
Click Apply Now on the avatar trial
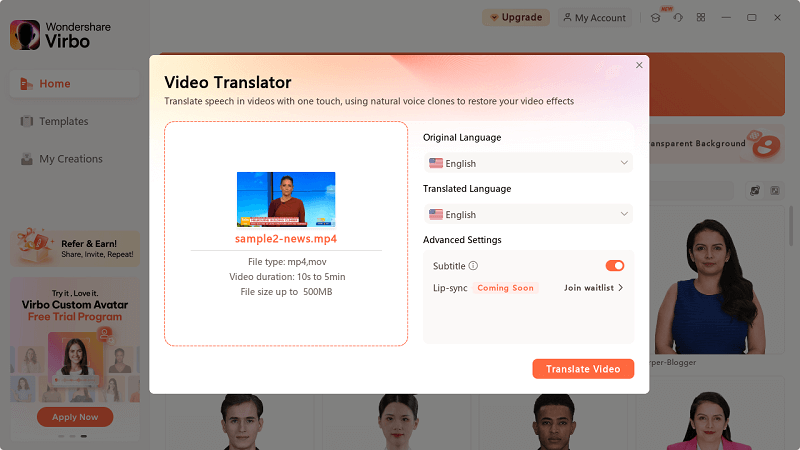tap(75, 417)
